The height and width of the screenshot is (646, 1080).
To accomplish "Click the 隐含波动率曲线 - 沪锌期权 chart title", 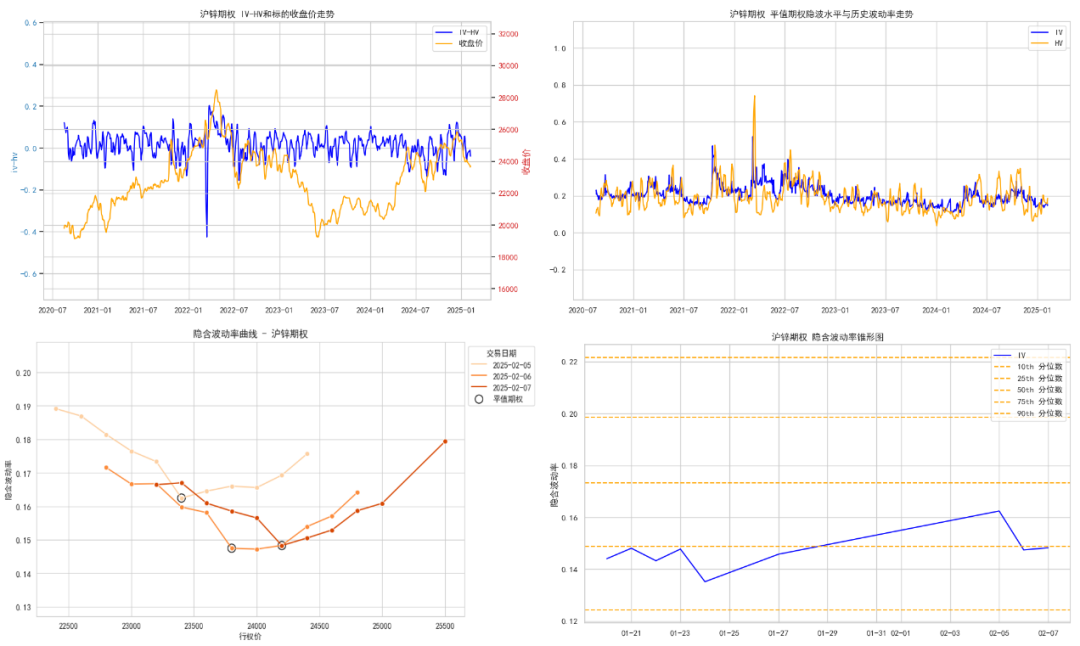I will click(250, 333).
